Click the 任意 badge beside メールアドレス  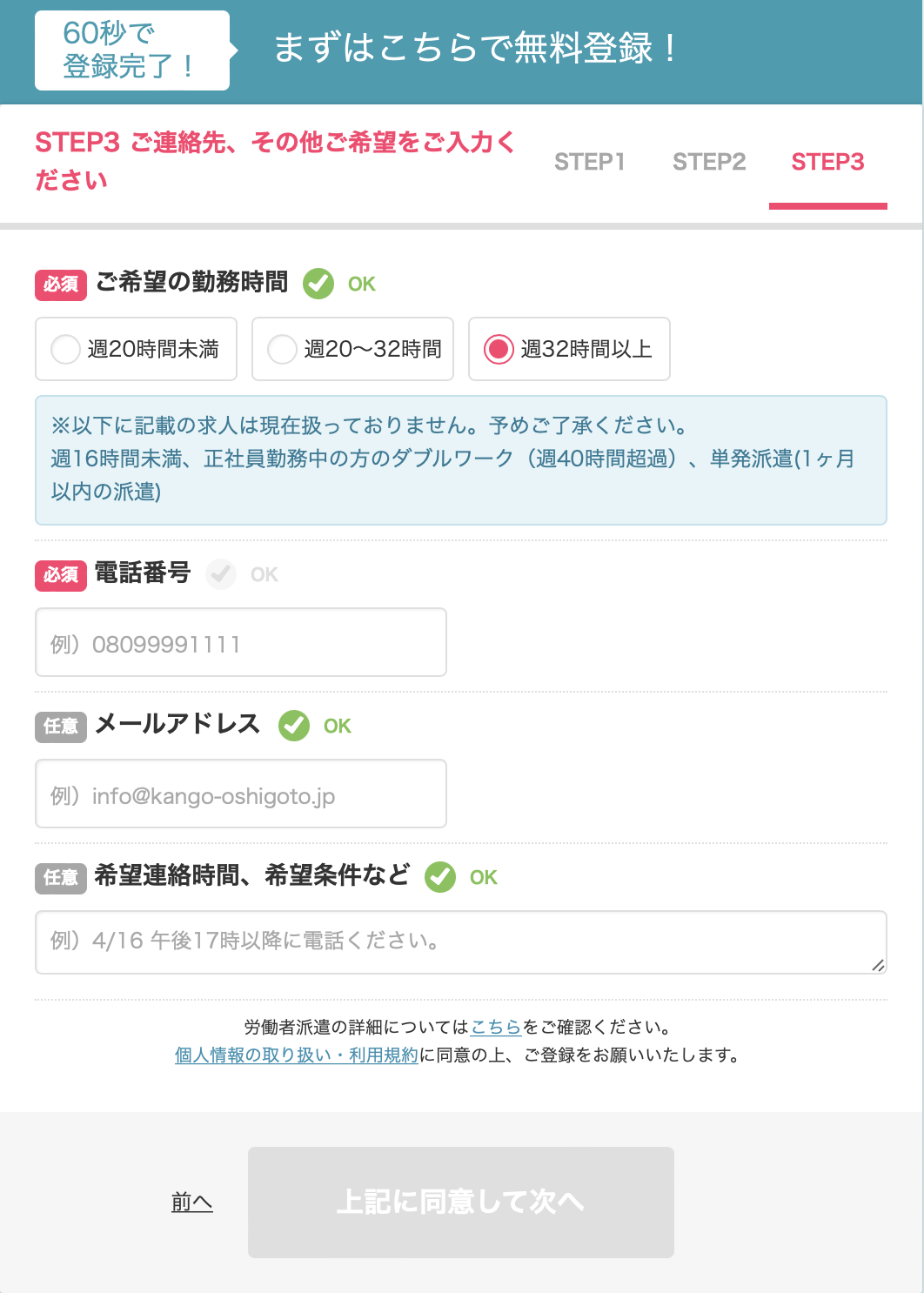pos(61,727)
